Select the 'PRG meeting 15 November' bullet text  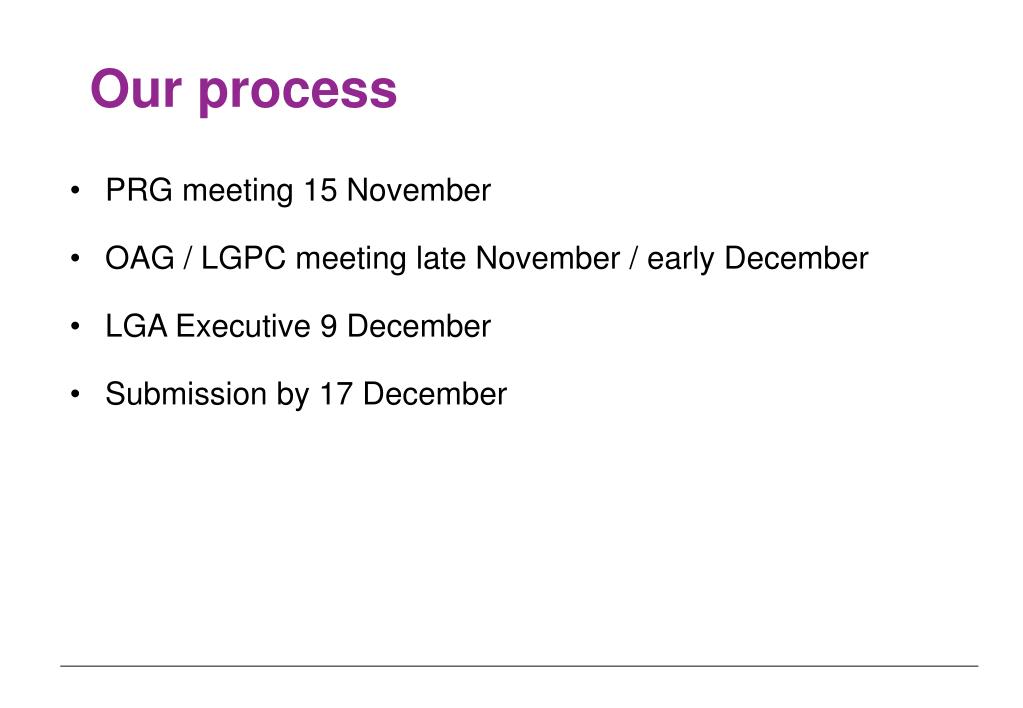click(x=298, y=191)
